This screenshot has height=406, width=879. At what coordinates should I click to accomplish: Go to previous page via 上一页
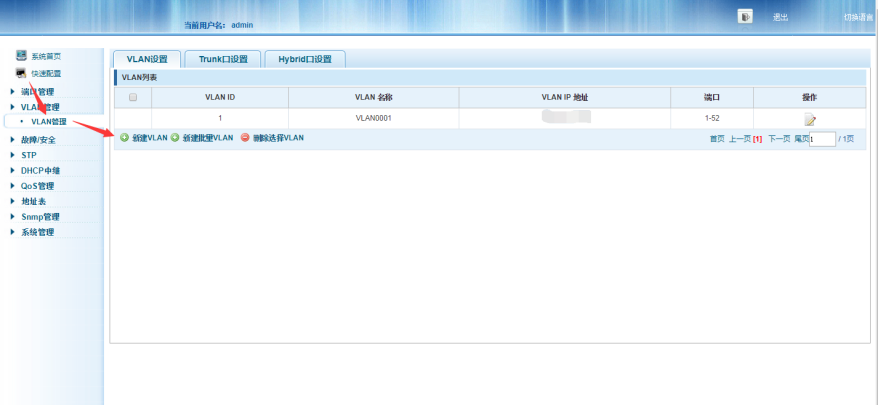pos(739,139)
